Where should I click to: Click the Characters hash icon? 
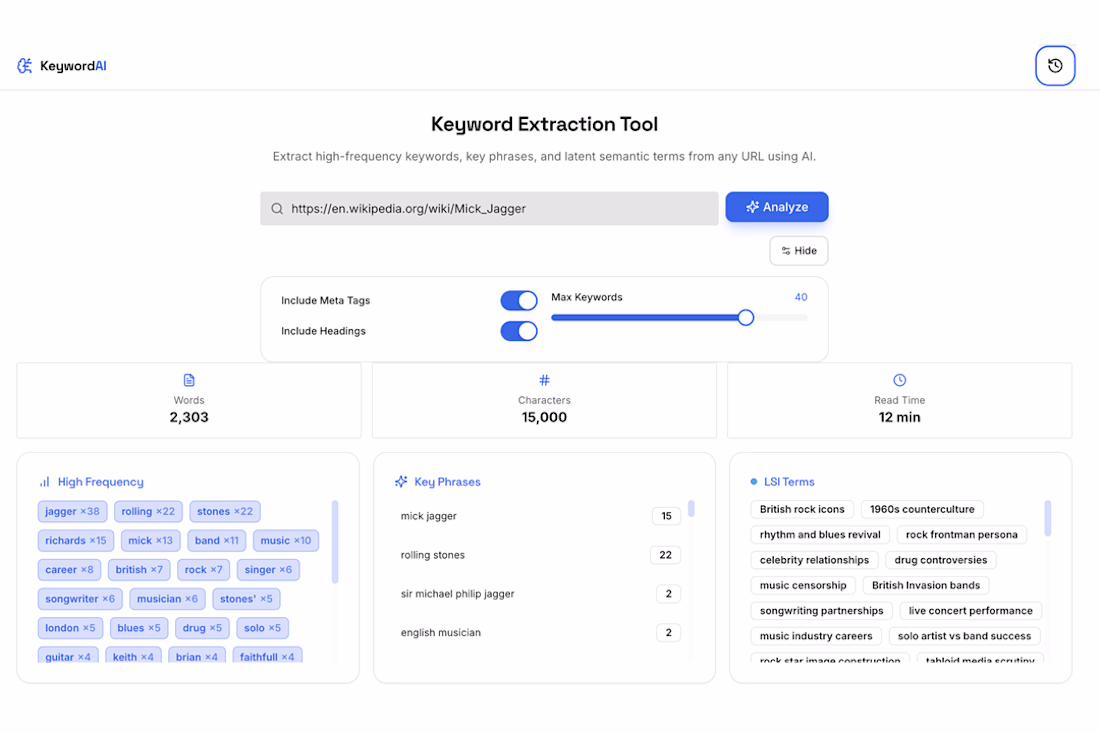(x=544, y=380)
